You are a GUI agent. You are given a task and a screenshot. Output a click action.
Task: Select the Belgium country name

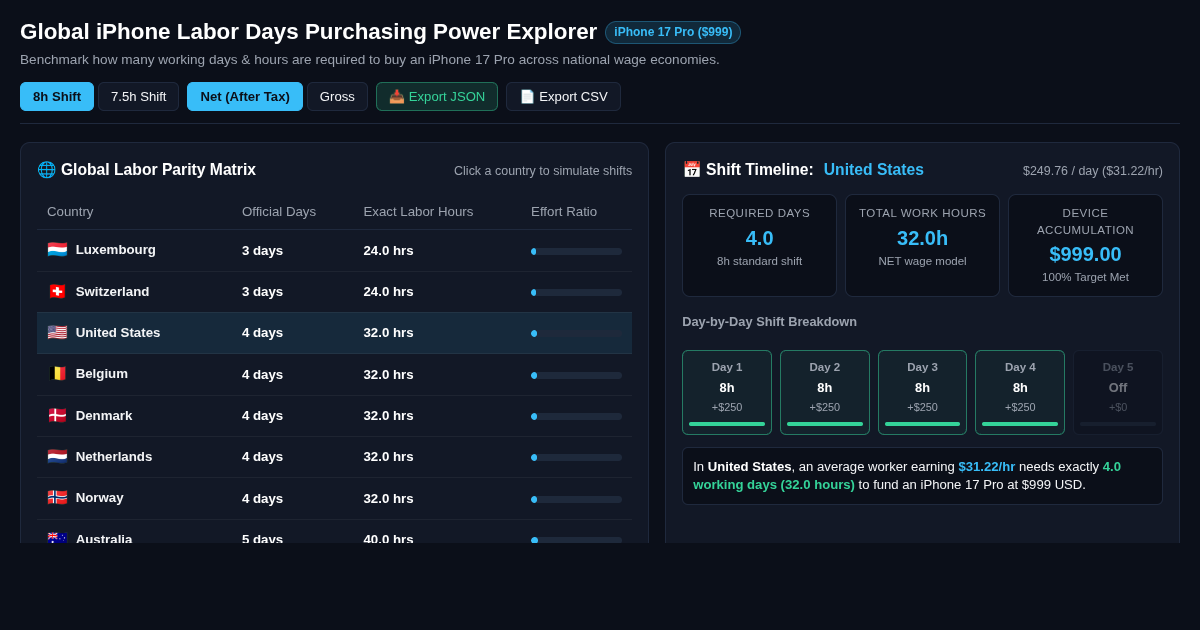[x=102, y=374]
